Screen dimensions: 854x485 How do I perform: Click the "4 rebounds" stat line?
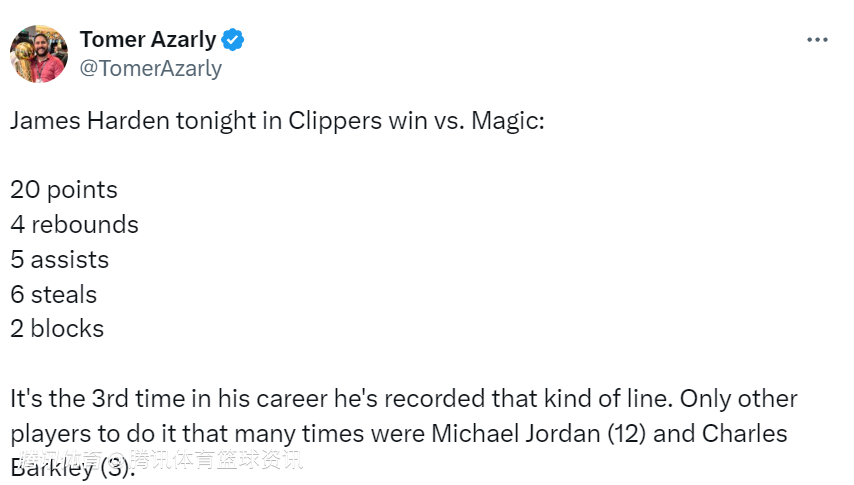tap(75, 225)
